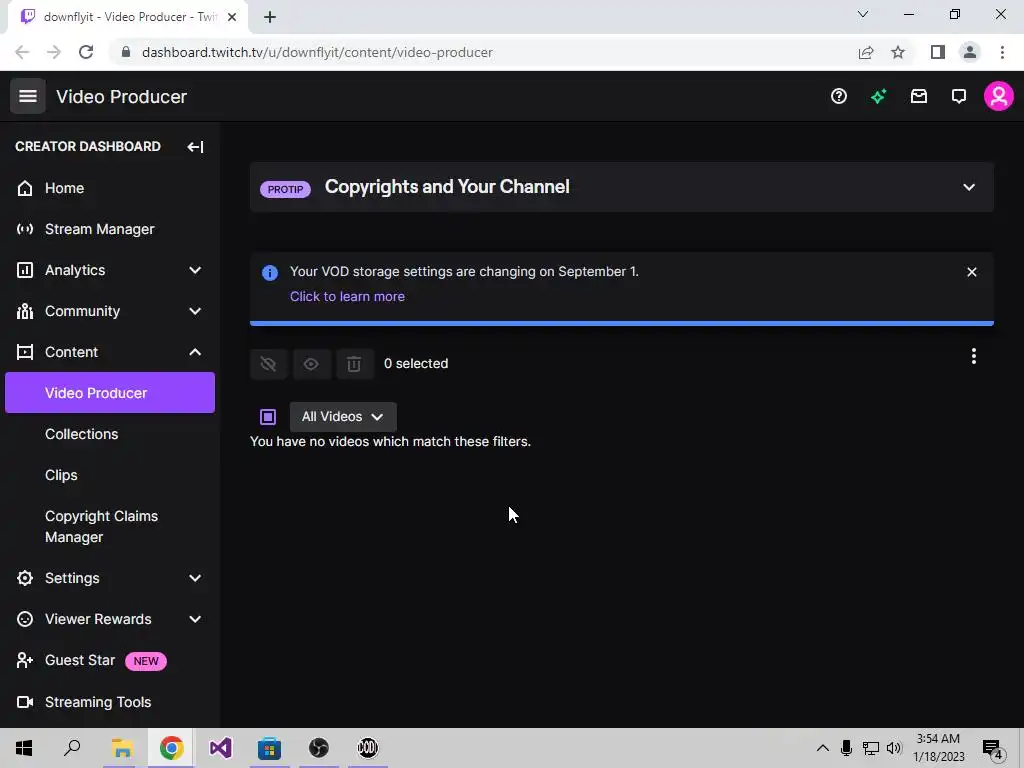1024x768 pixels.
Task: Collapse the Content section chevron
Action: coord(195,352)
